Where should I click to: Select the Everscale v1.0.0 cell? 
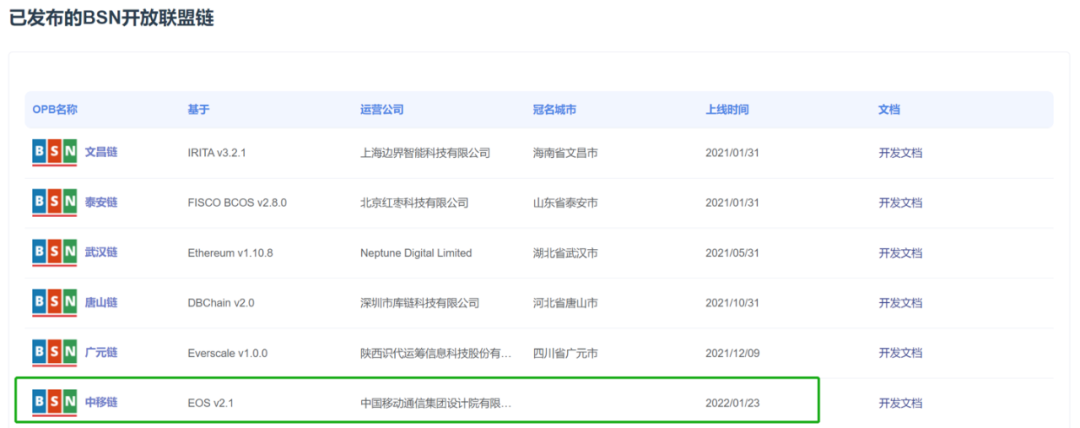[x=227, y=353]
